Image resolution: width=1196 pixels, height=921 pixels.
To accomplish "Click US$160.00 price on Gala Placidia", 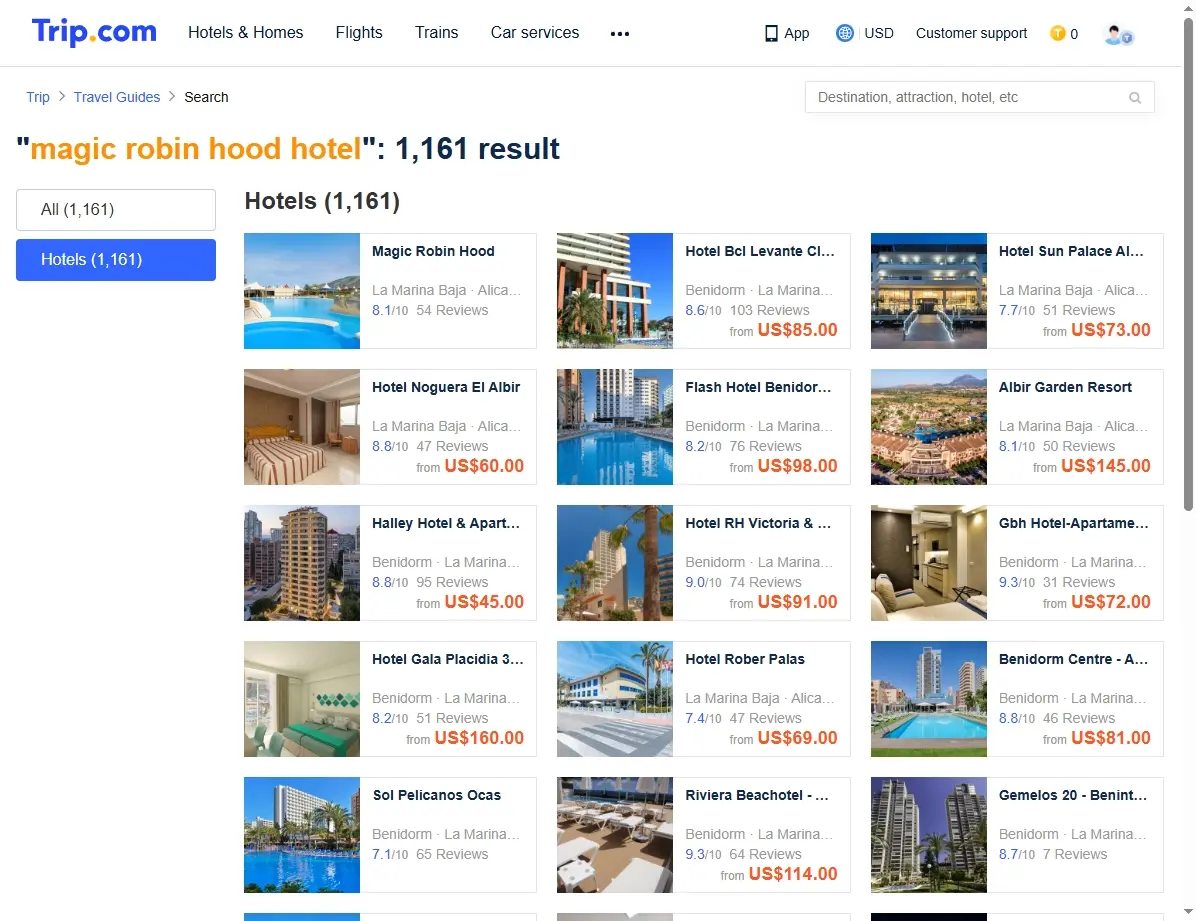I will (x=479, y=737).
